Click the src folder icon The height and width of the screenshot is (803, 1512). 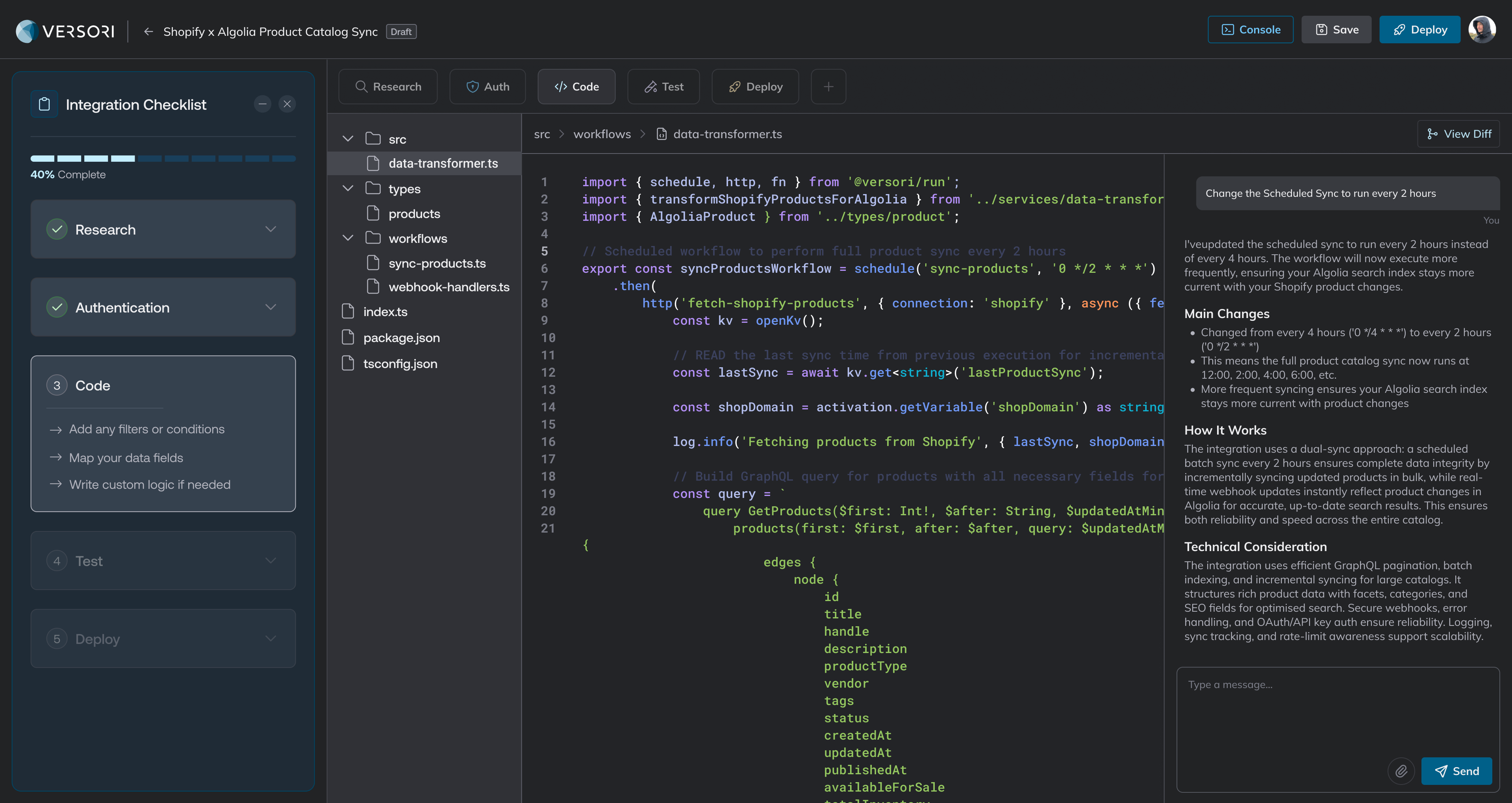click(x=373, y=139)
